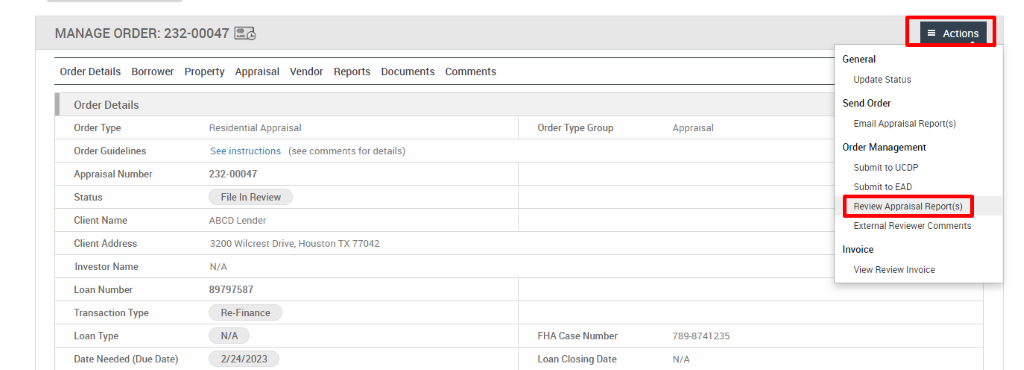Click the General heading in Actions menu
This screenshot has height=370, width=1024.
[x=859, y=59]
